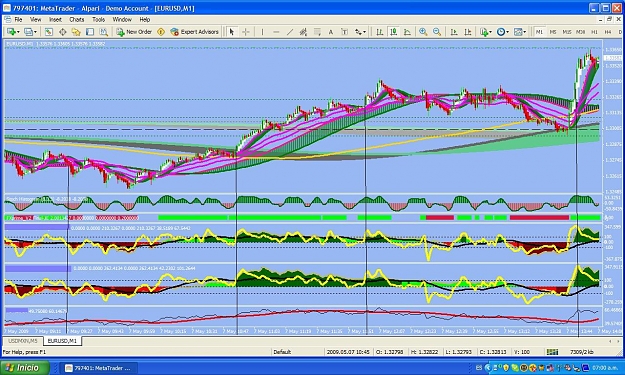Image resolution: width=625 pixels, height=375 pixels.
Task: Click the system tray clock
Action: (x=605, y=367)
